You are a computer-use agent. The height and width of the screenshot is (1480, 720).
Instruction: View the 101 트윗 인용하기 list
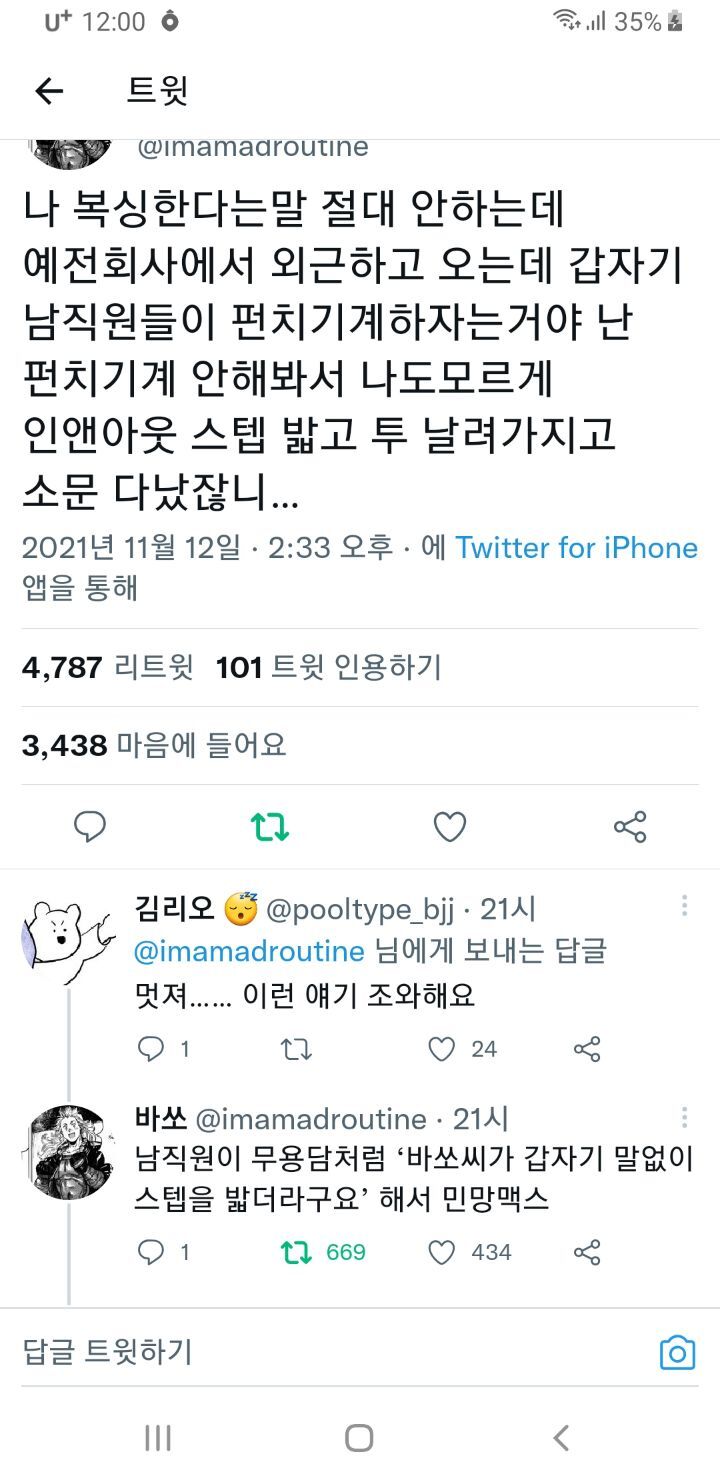[x=329, y=667]
